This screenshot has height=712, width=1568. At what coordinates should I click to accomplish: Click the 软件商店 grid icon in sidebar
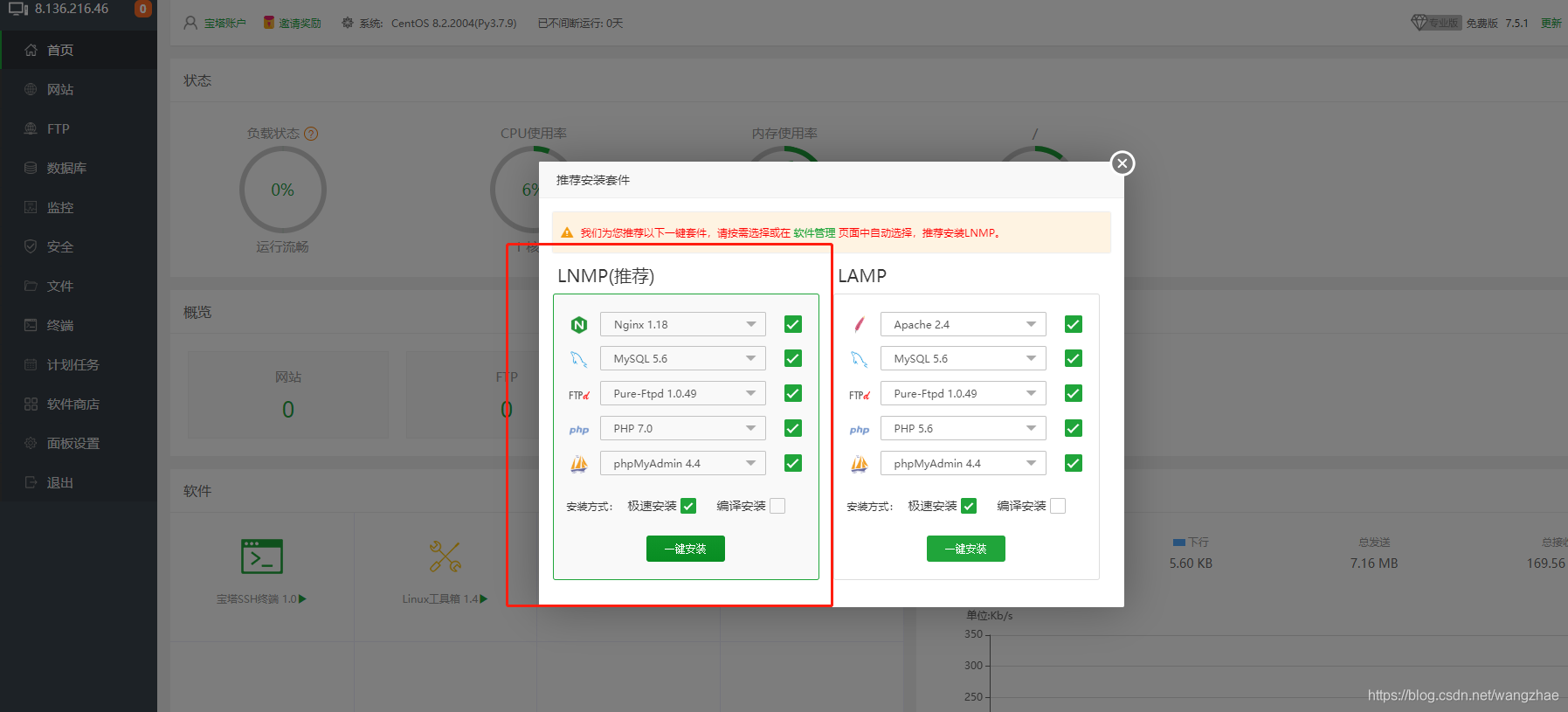(x=31, y=404)
